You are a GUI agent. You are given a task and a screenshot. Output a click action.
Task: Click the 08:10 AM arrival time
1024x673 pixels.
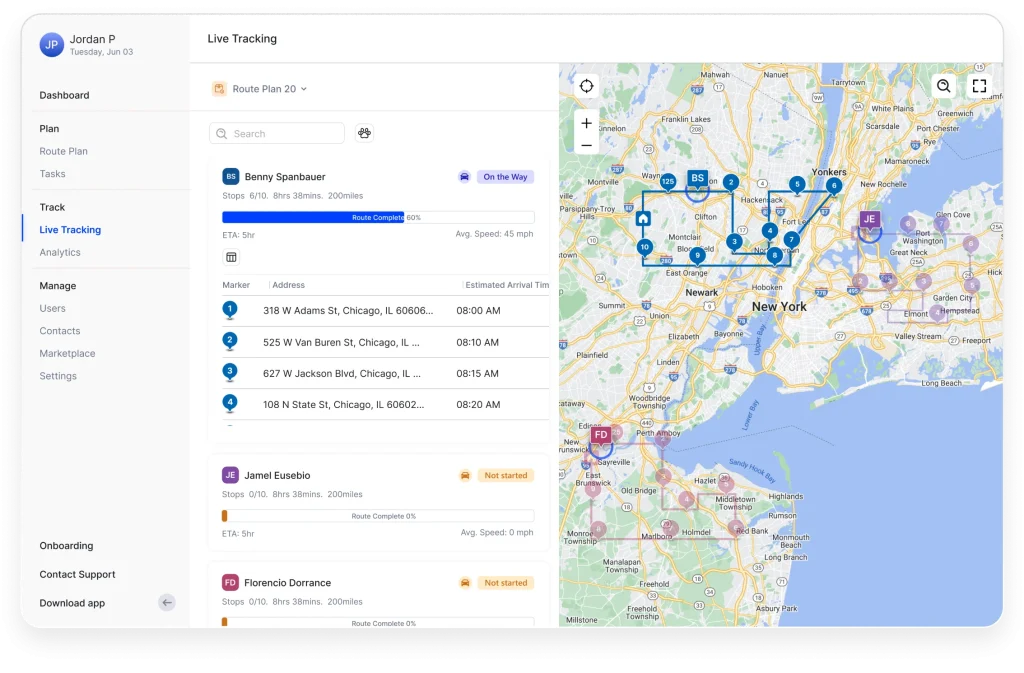point(477,342)
